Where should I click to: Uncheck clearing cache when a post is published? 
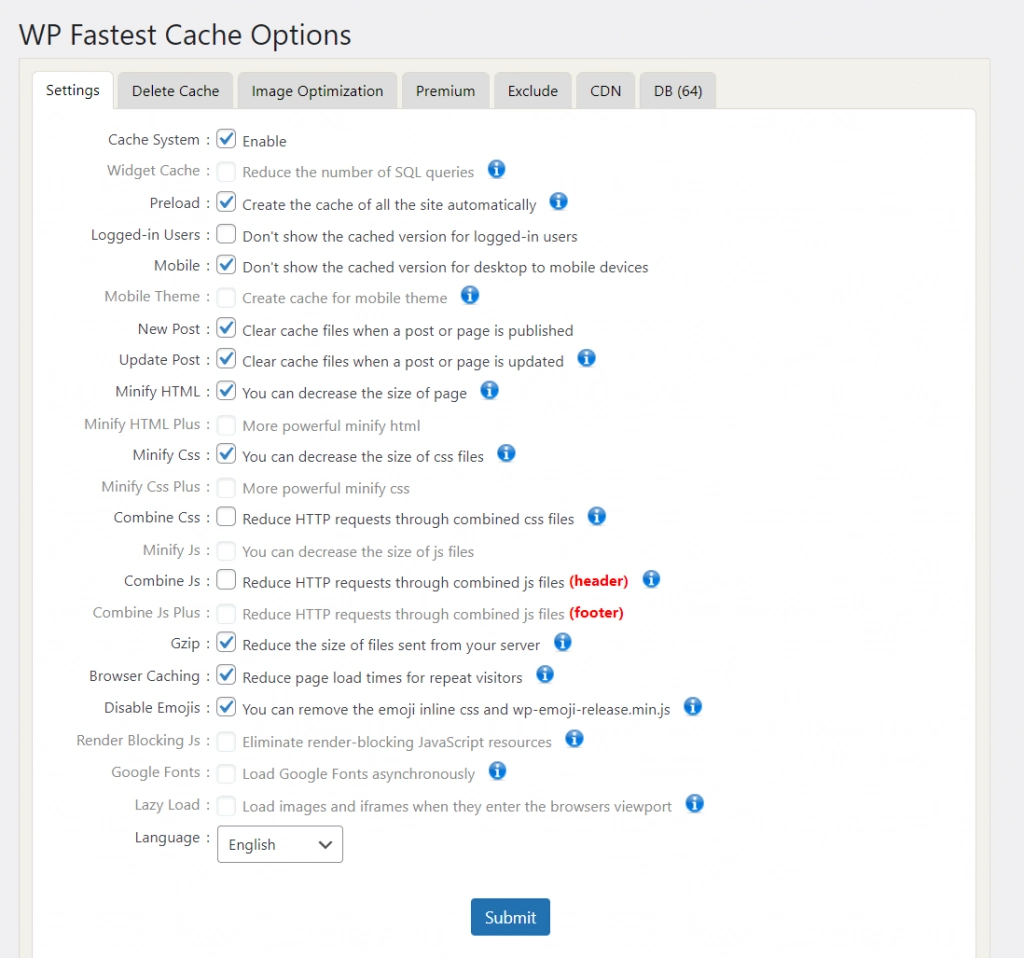pyautogui.click(x=226, y=328)
